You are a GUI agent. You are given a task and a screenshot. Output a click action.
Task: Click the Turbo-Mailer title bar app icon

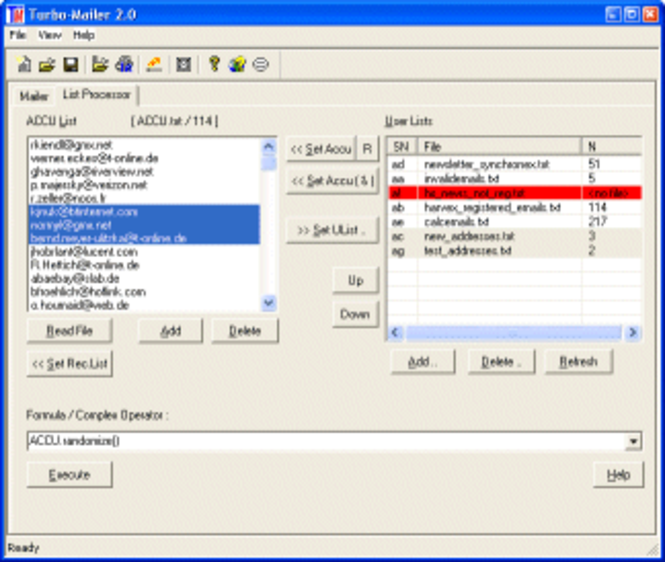15,15
